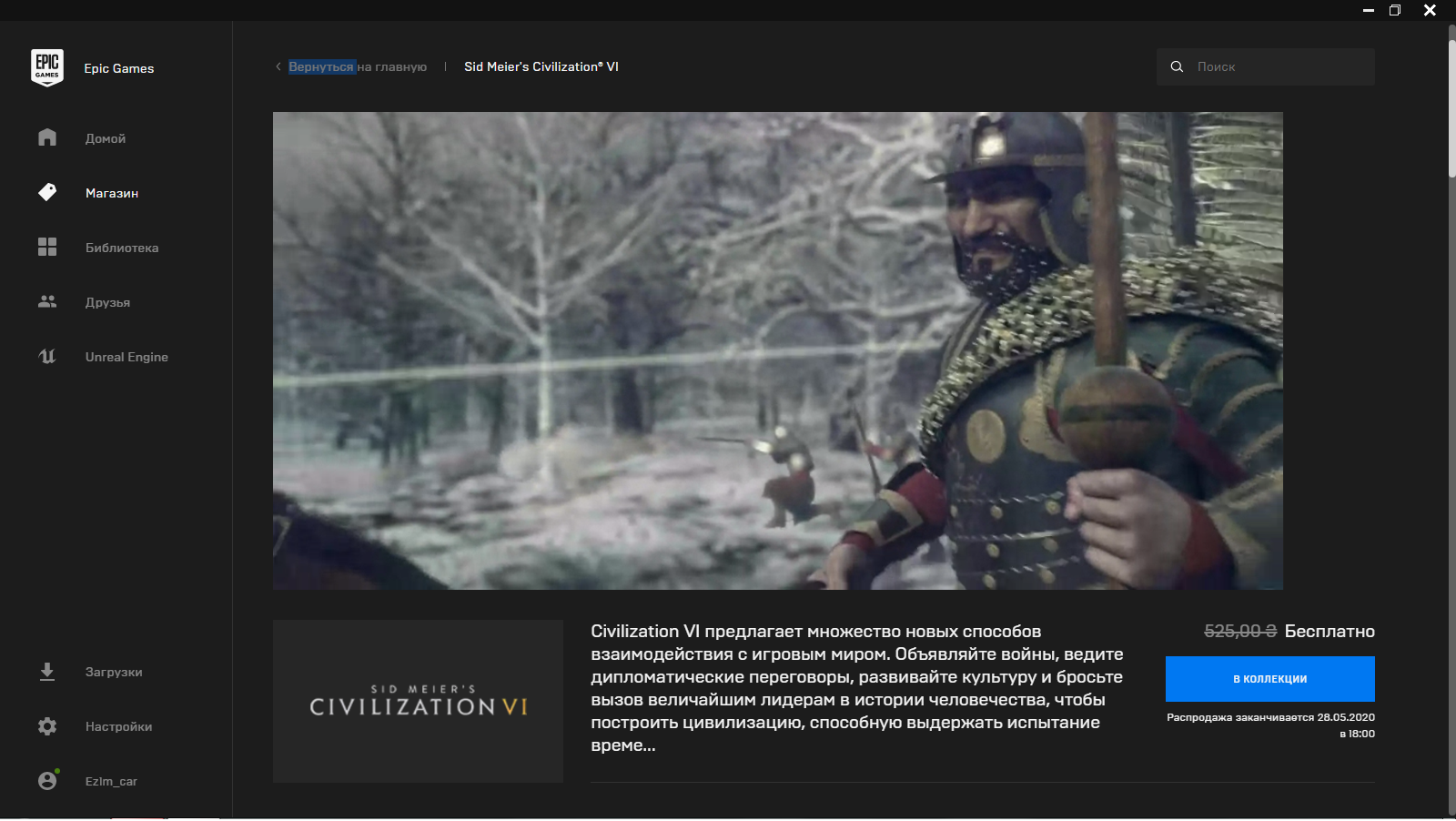Click the Бесплатно price label
The width and height of the screenshot is (1456, 821).
point(1330,631)
